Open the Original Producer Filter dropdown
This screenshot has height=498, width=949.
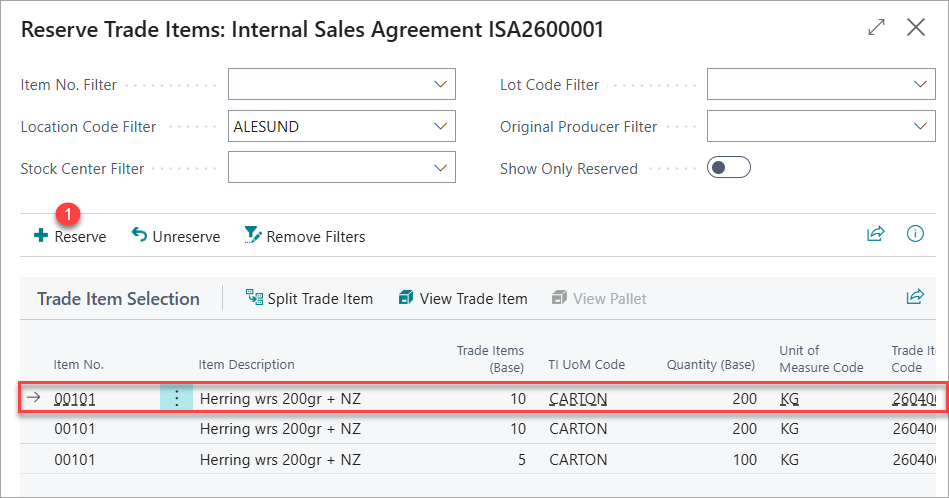pyautogui.click(x=920, y=126)
